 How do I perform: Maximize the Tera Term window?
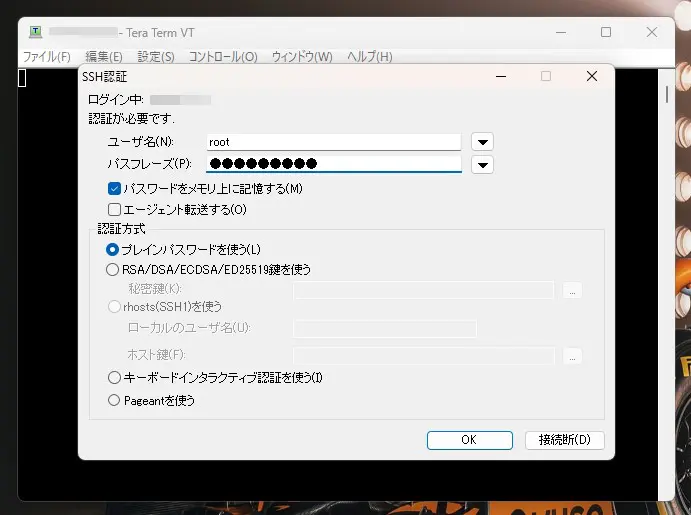tap(606, 33)
